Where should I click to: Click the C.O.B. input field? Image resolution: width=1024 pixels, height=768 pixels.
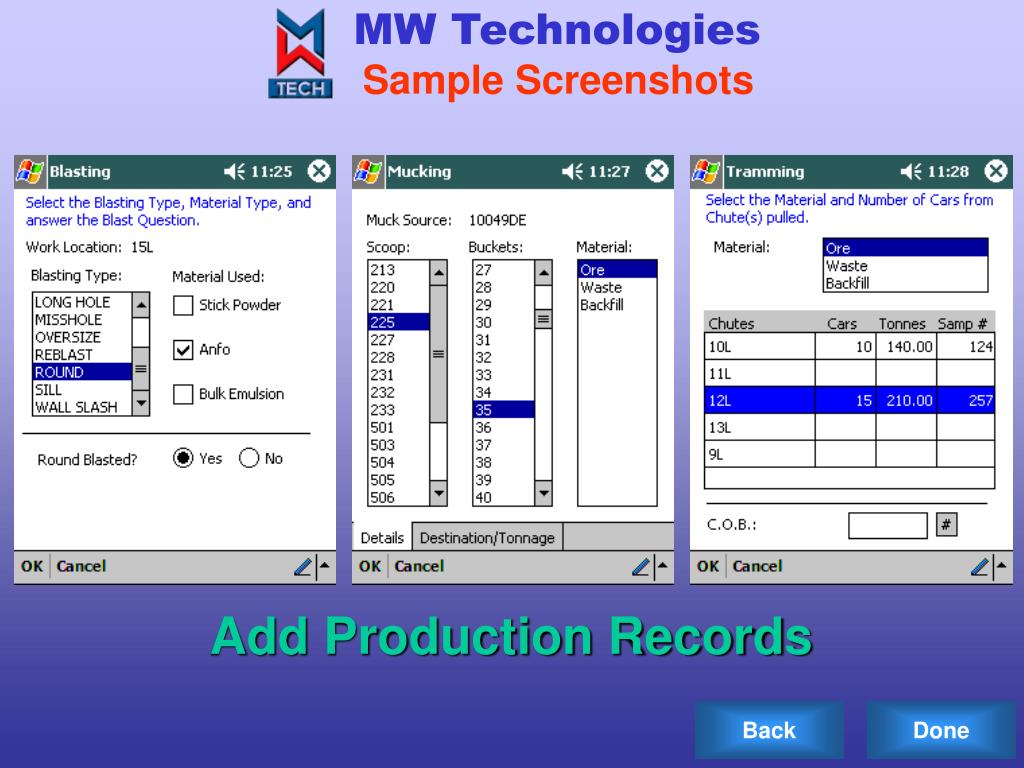[x=888, y=525]
